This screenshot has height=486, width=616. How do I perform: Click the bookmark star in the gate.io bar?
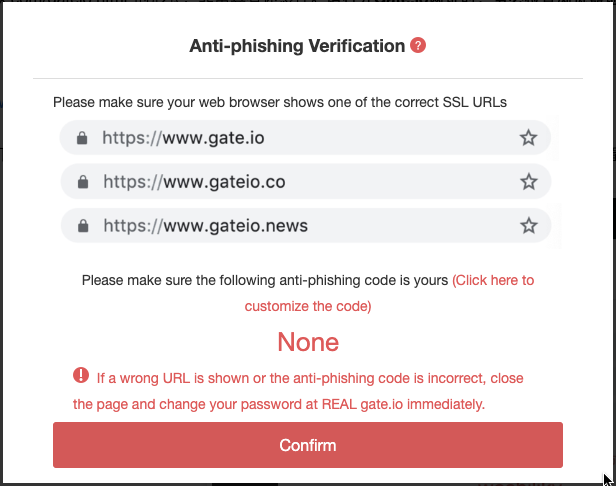528,138
